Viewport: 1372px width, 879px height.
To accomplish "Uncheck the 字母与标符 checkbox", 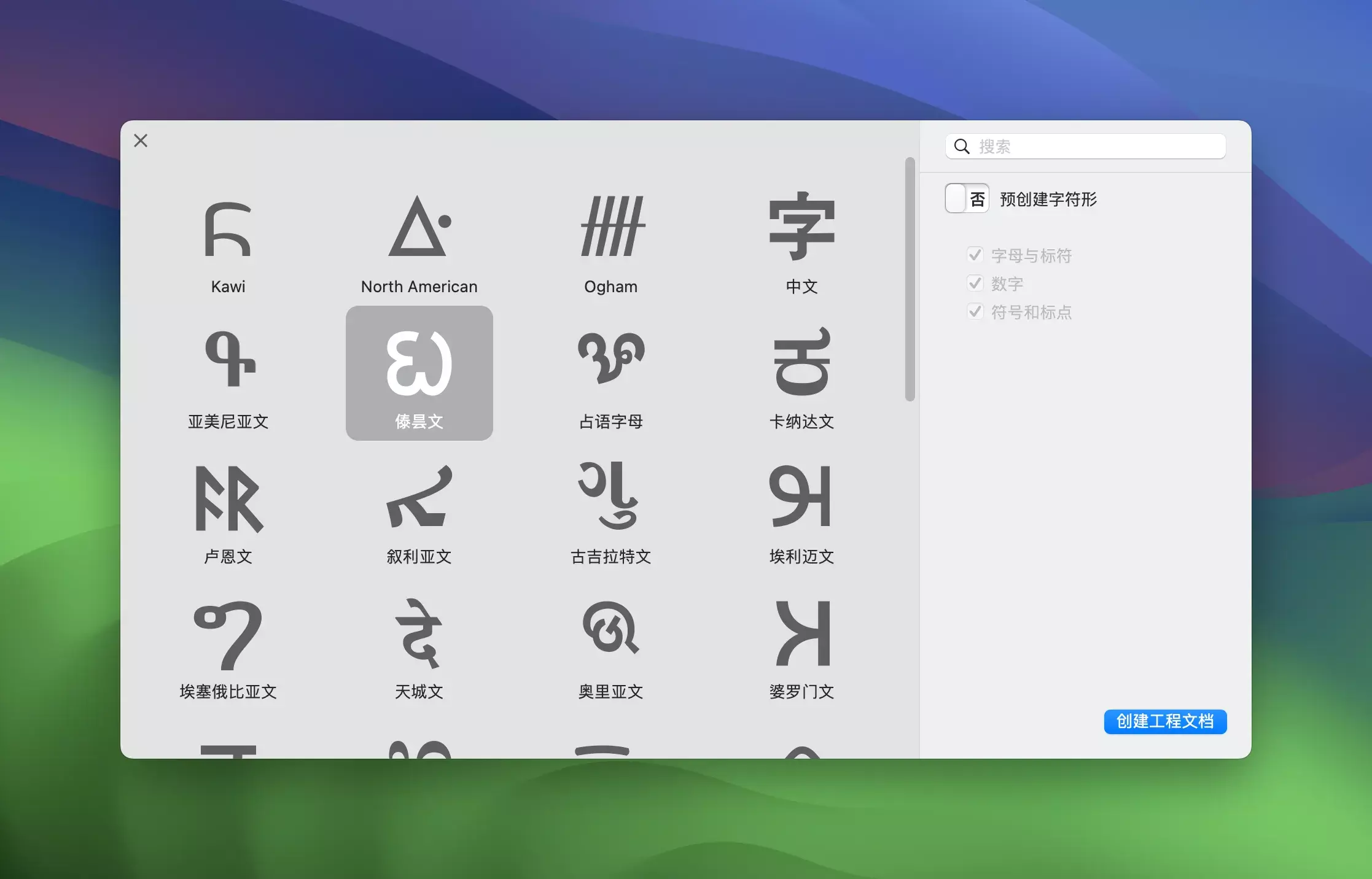I will 975,255.
